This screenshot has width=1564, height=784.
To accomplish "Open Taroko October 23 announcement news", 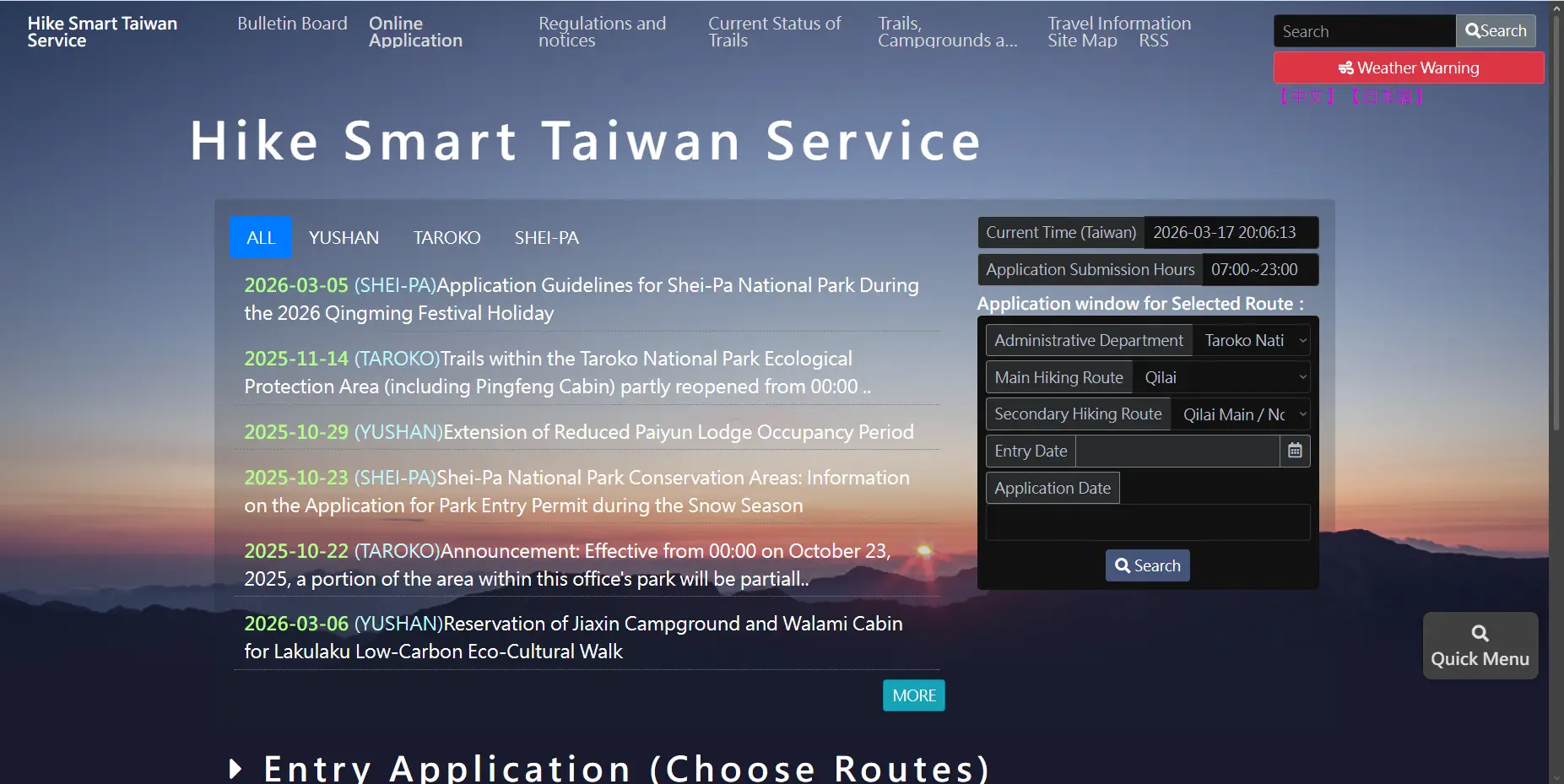I will tap(567, 565).
